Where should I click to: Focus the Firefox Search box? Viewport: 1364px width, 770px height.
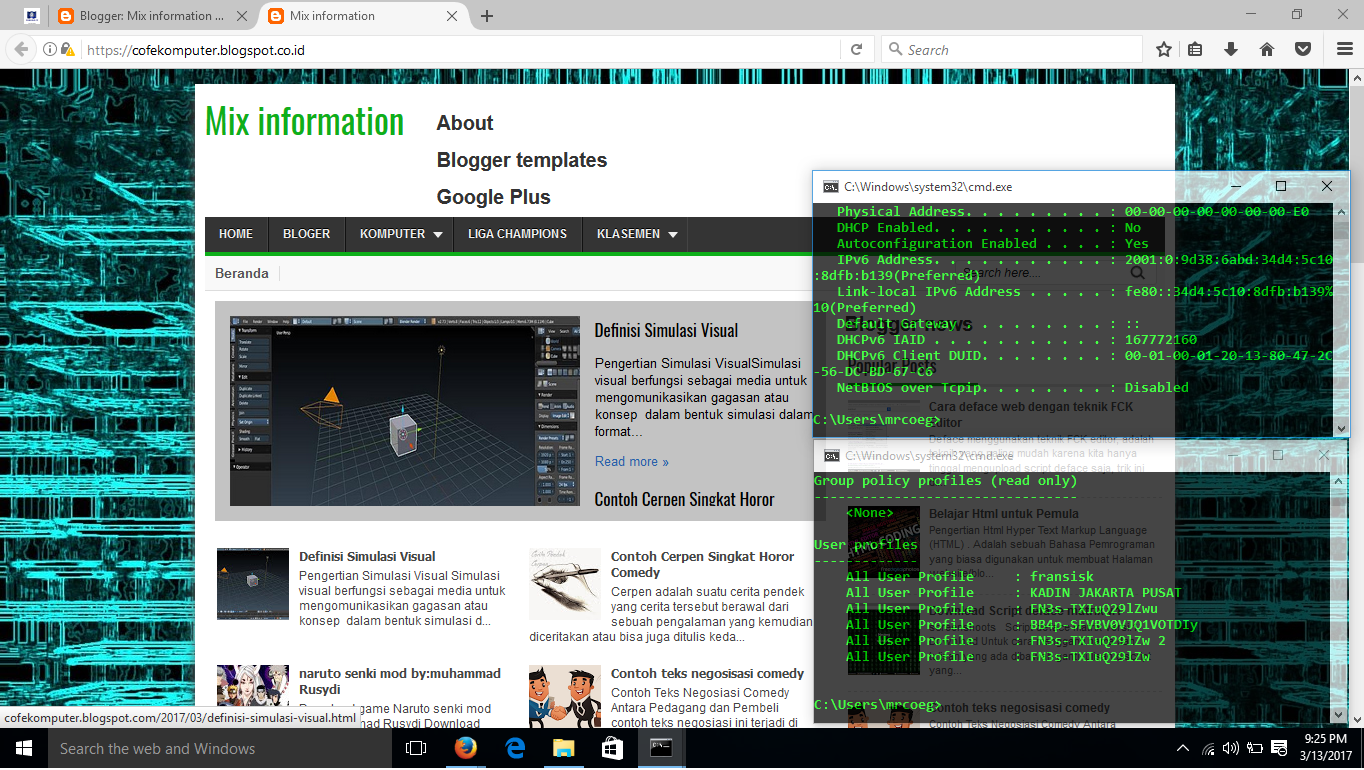pos(1012,49)
